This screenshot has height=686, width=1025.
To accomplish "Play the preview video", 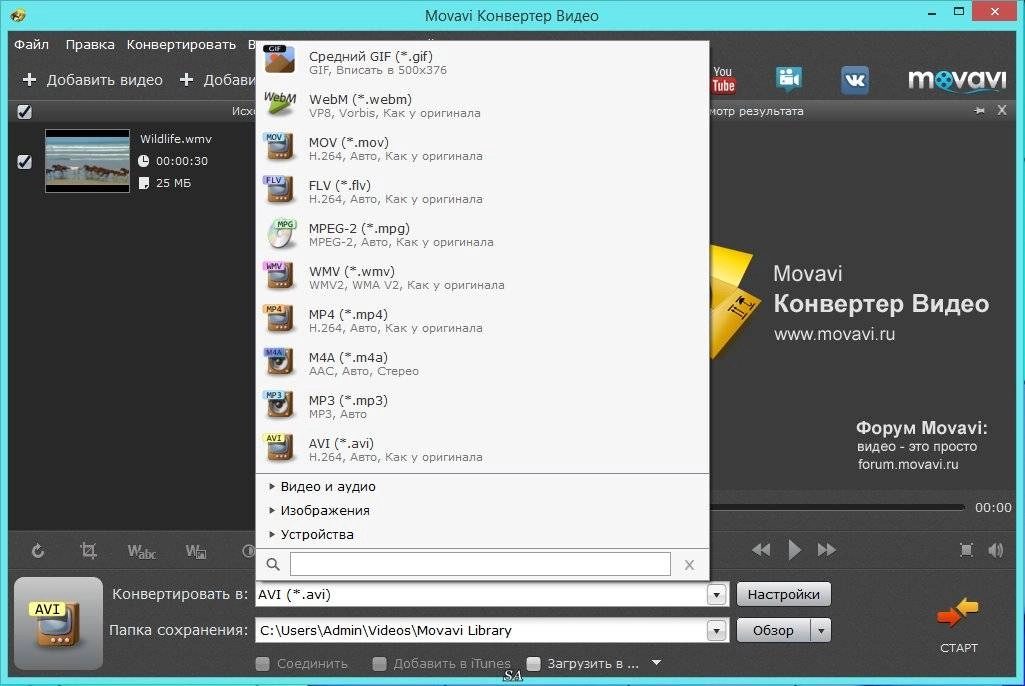I will (794, 550).
